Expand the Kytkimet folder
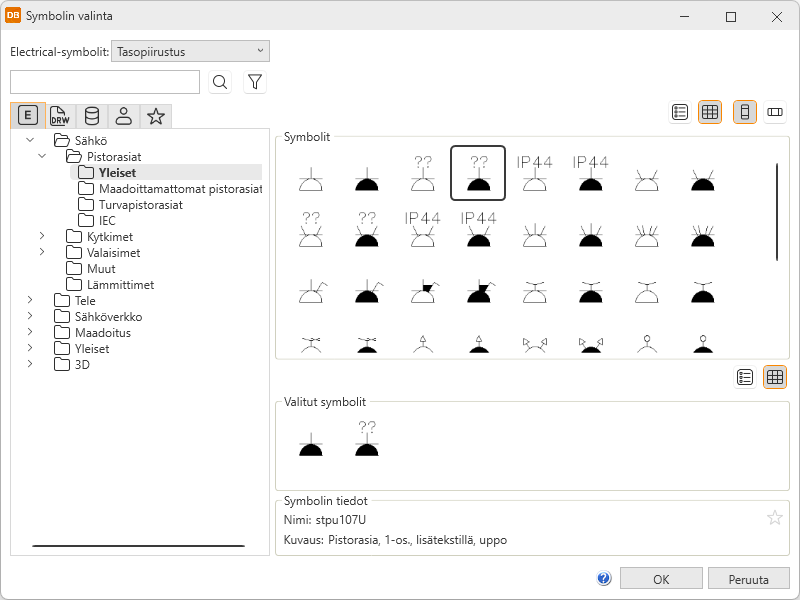800x600 pixels. pyautogui.click(x=42, y=236)
